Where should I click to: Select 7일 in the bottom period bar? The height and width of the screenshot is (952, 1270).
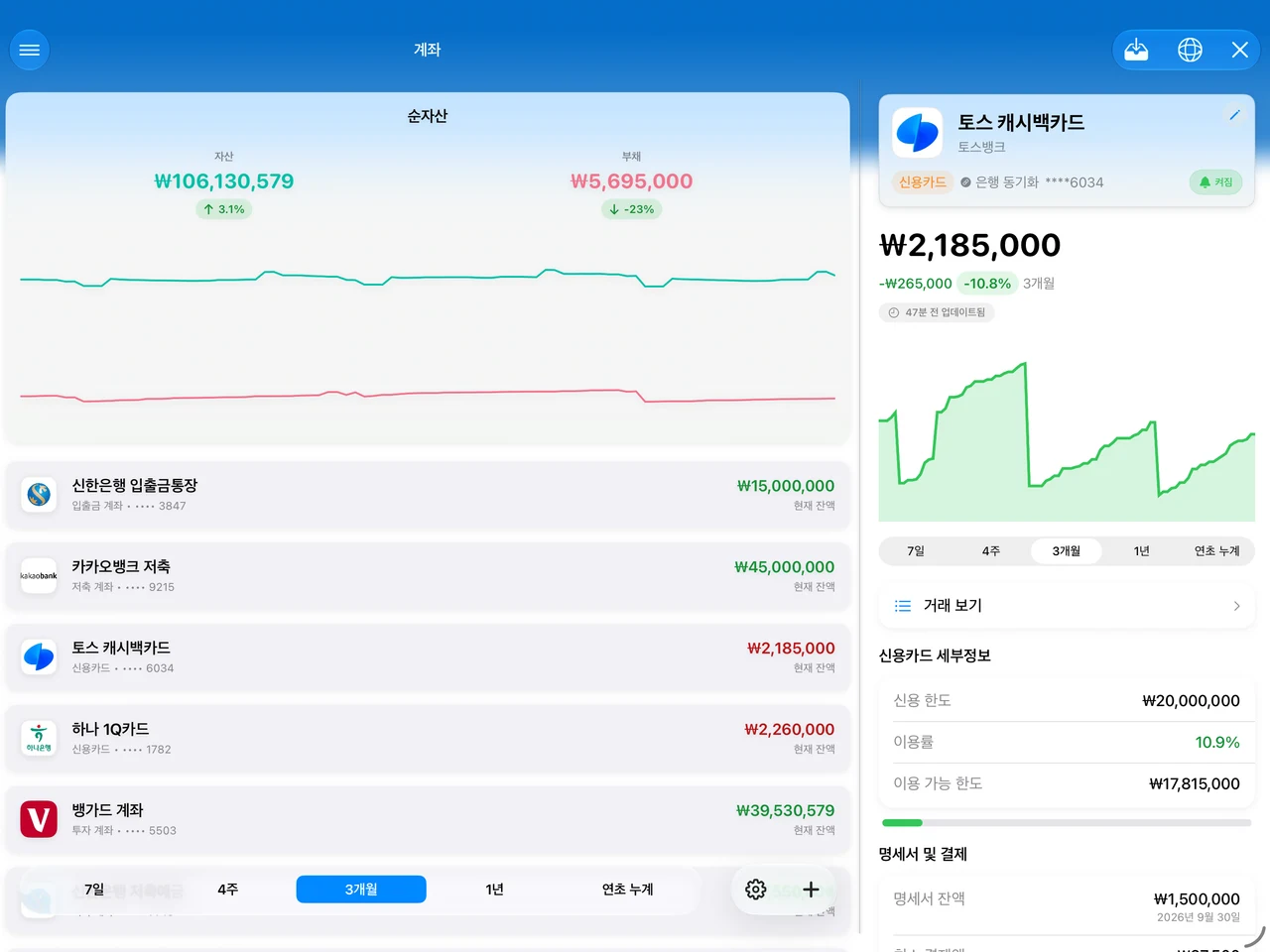coord(94,890)
